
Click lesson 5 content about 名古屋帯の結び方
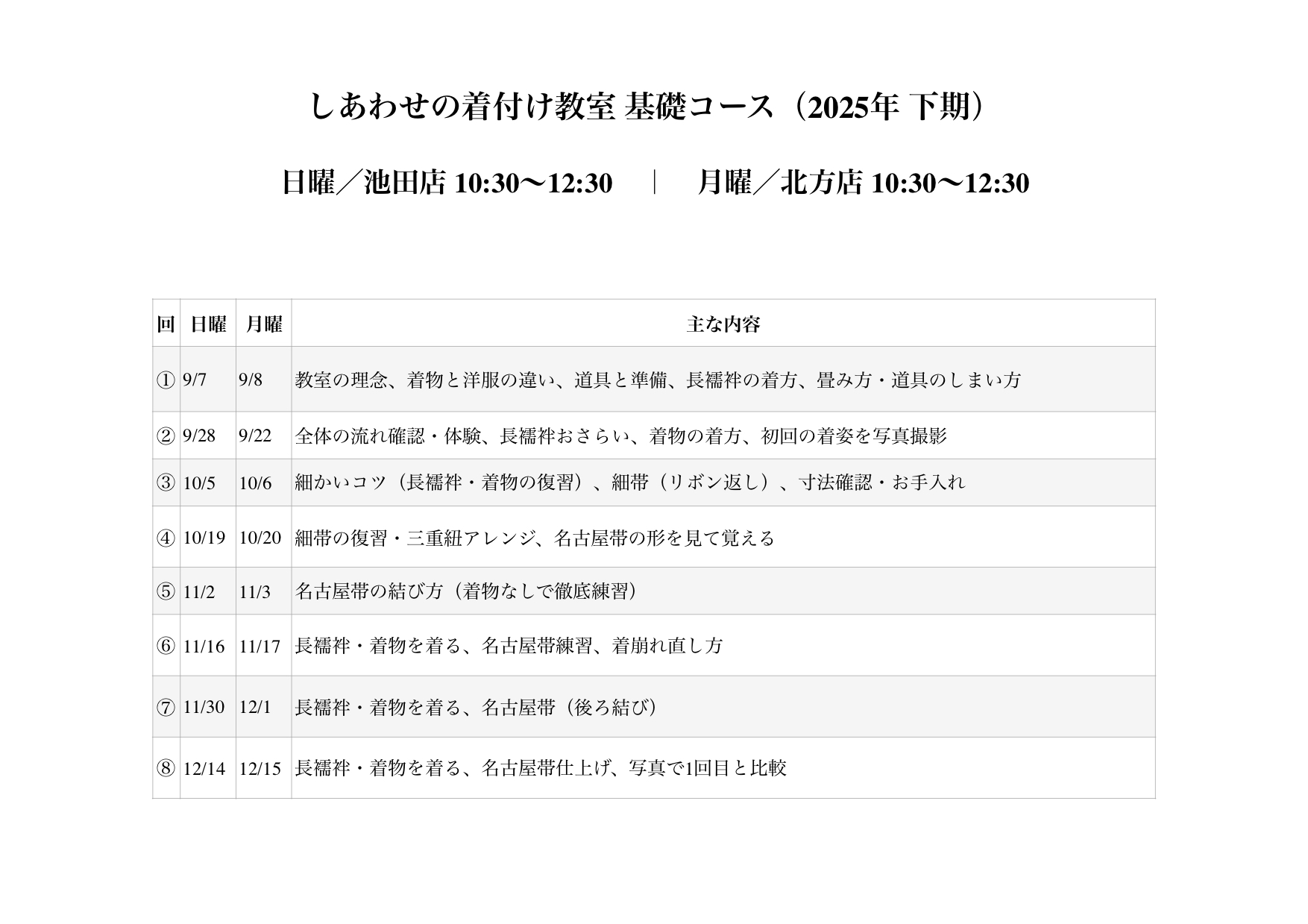[x=468, y=592]
